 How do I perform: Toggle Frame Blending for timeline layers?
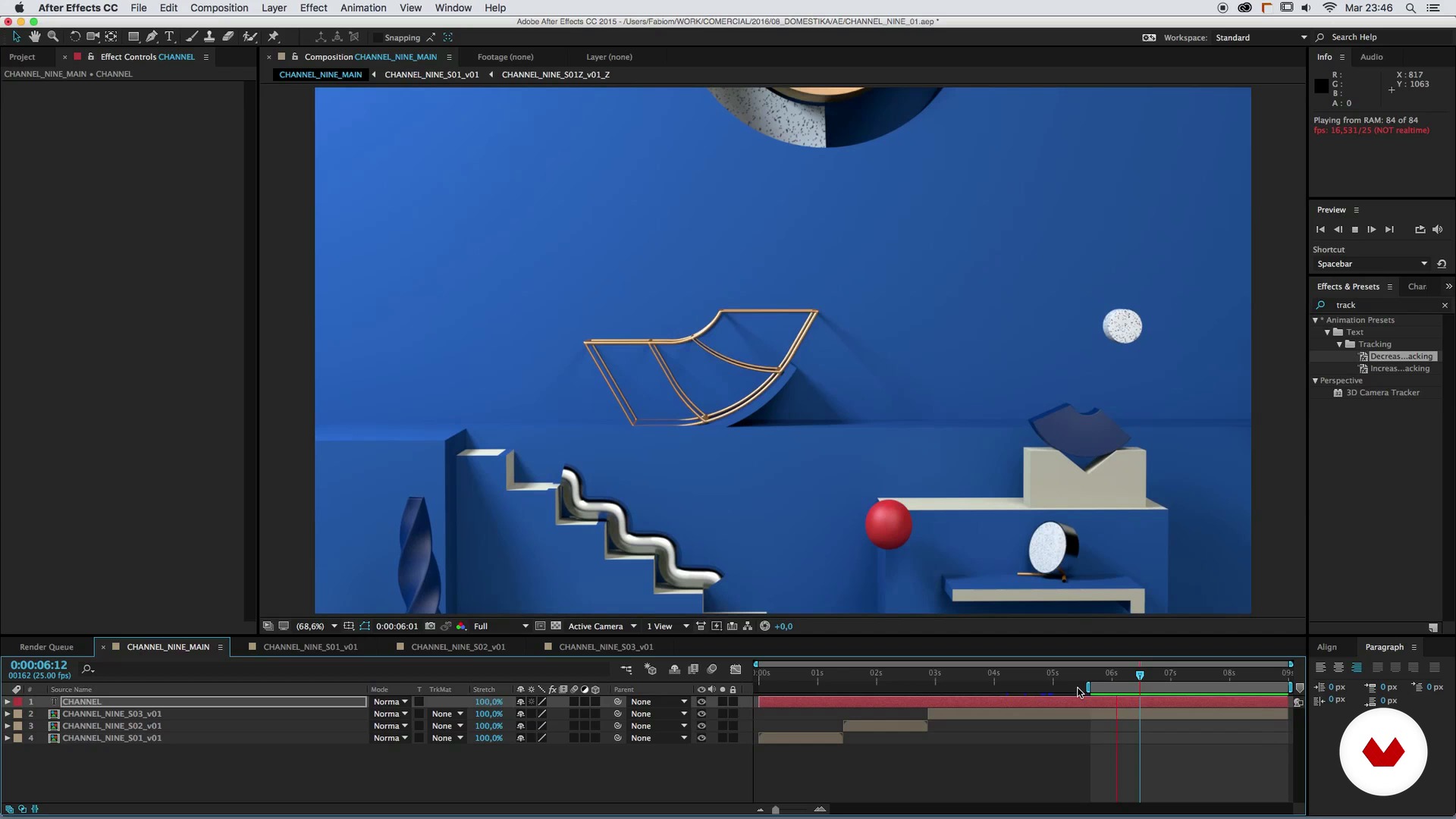coord(693,669)
